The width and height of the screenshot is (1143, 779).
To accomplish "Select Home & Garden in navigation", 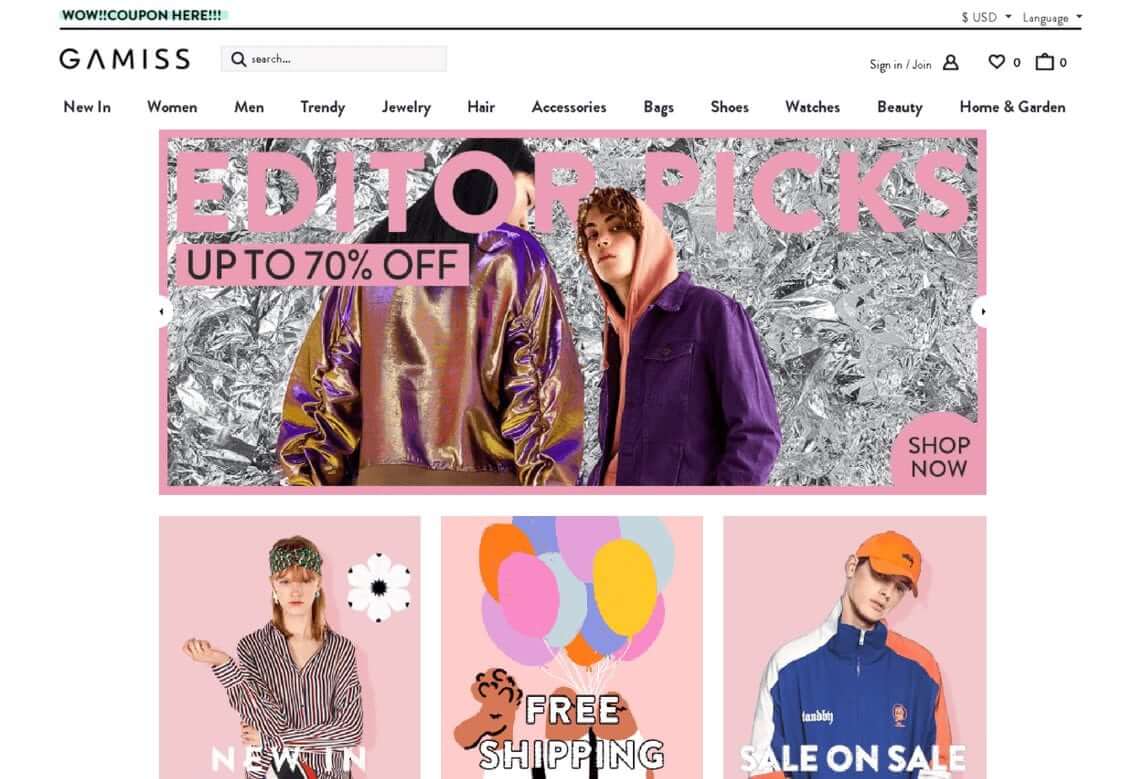I will (1012, 107).
